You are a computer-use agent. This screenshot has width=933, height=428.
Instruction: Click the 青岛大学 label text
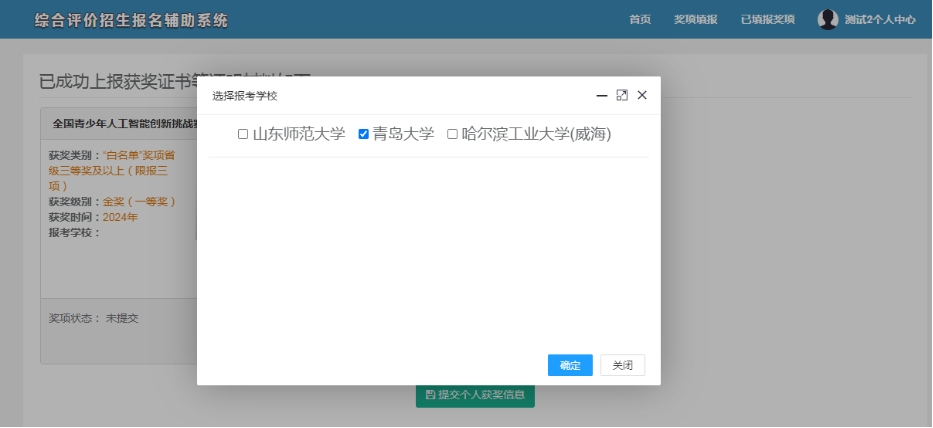[x=403, y=134]
